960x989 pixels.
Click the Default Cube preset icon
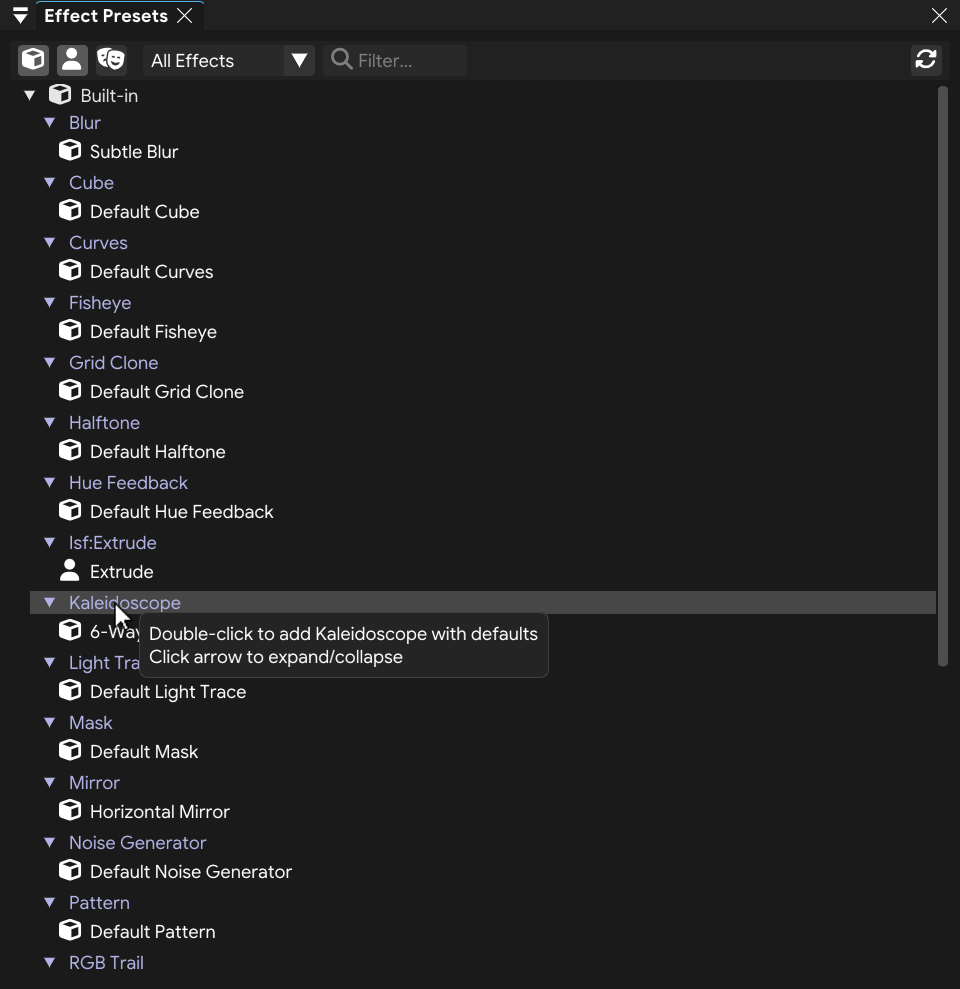[x=70, y=210]
